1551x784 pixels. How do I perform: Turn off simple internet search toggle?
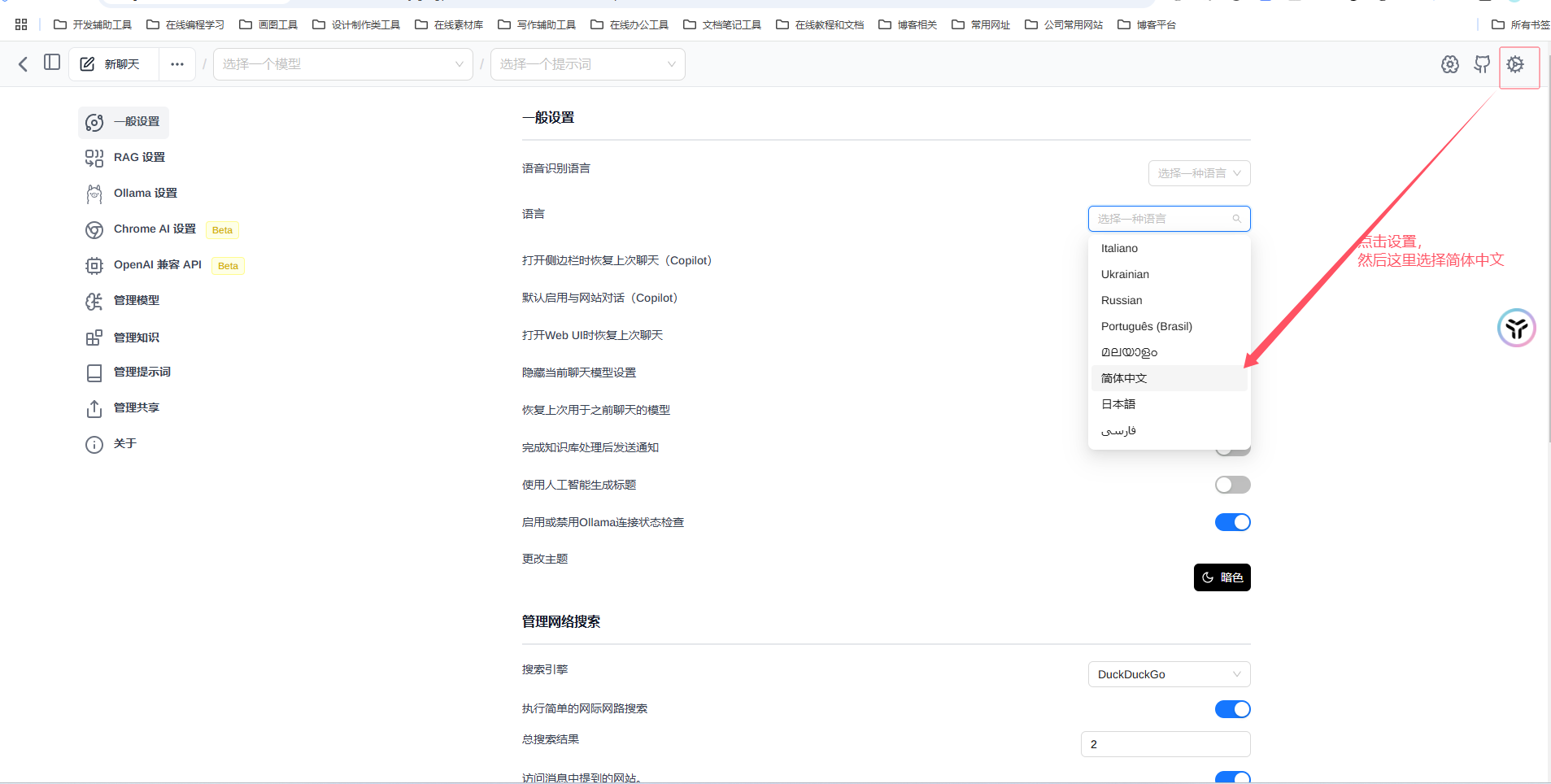click(1232, 708)
